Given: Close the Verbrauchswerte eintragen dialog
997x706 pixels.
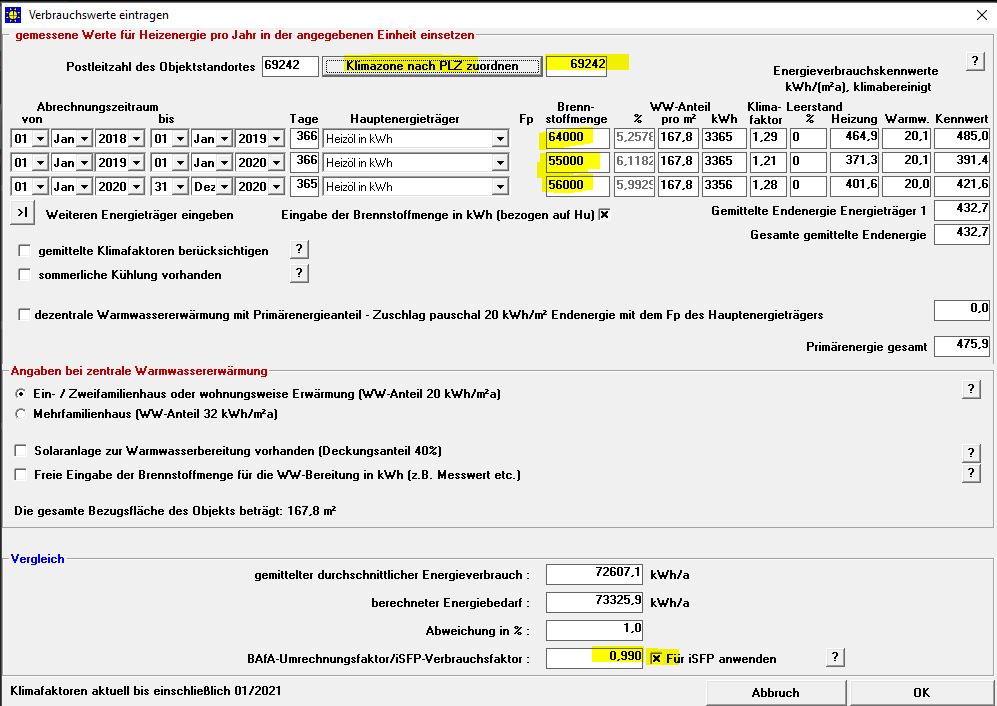Looking at the screenshot, I should pos(982,15).
